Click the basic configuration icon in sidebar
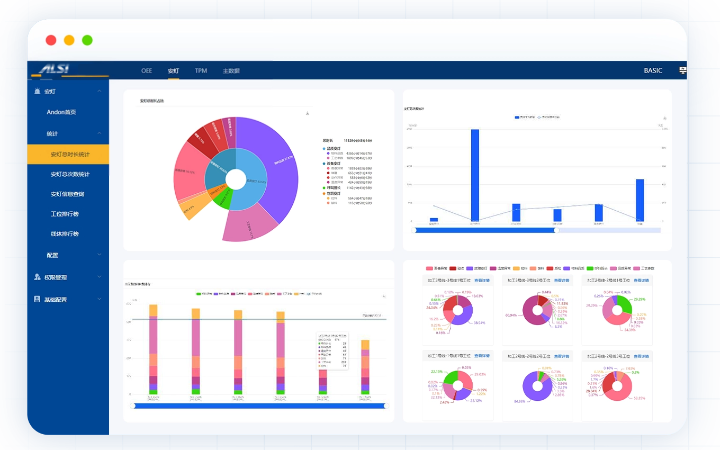The width and height of the screenshot is (720, 450). 37,299
